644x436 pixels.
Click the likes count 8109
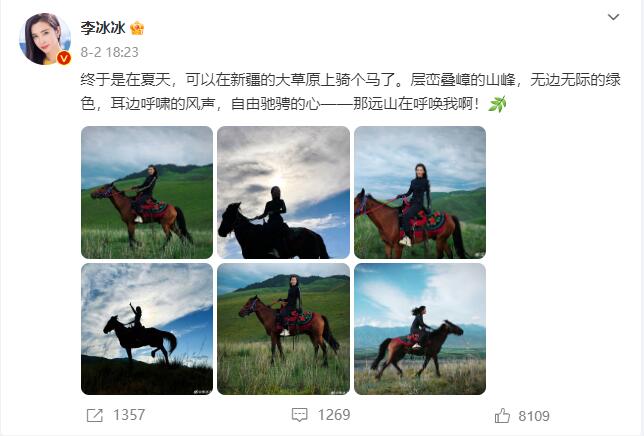click(534, 416)
